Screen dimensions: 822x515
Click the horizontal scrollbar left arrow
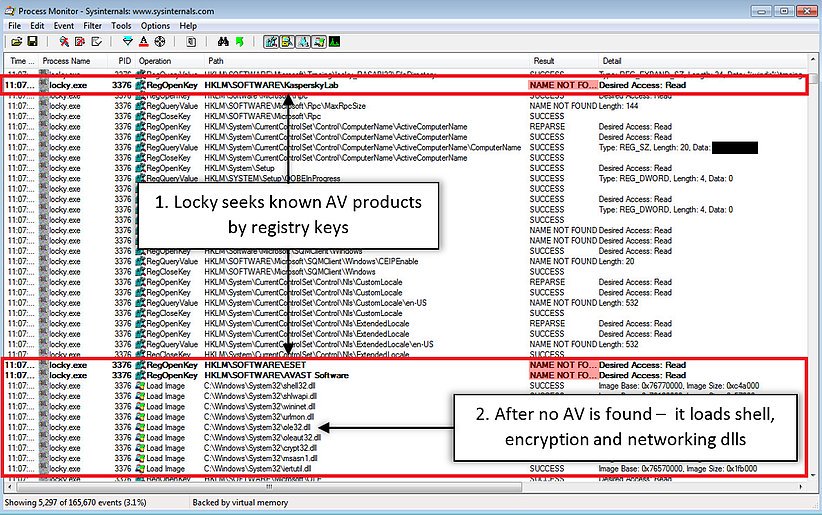tap(9, 487)
